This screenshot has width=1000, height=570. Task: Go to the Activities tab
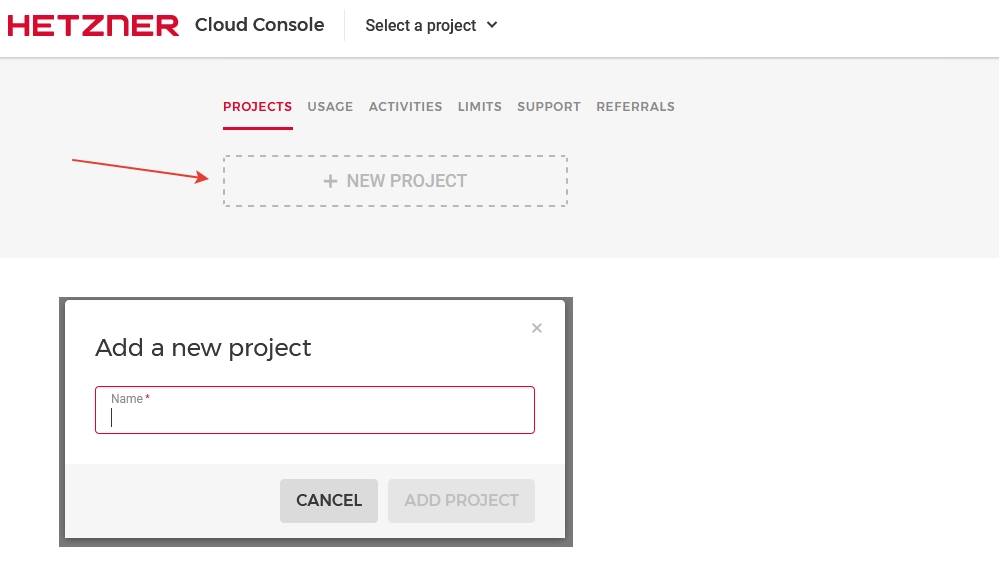(x=405, y=107)
